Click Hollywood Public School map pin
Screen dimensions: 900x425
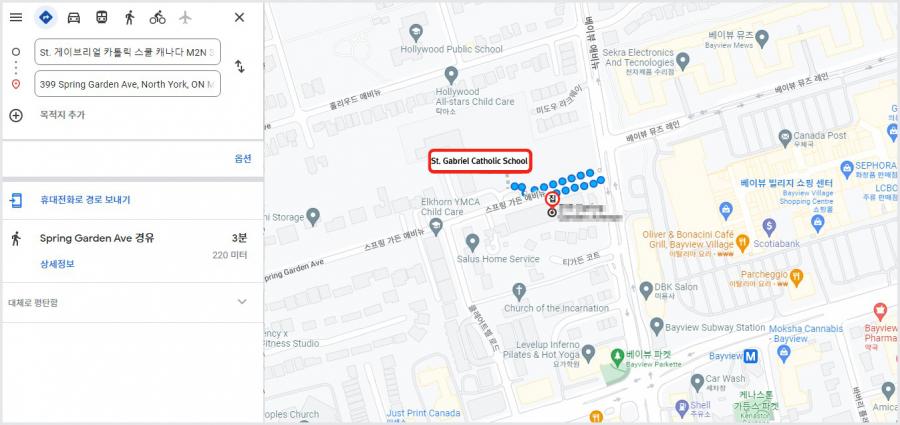pyautogui.click(x=416, y=33)
